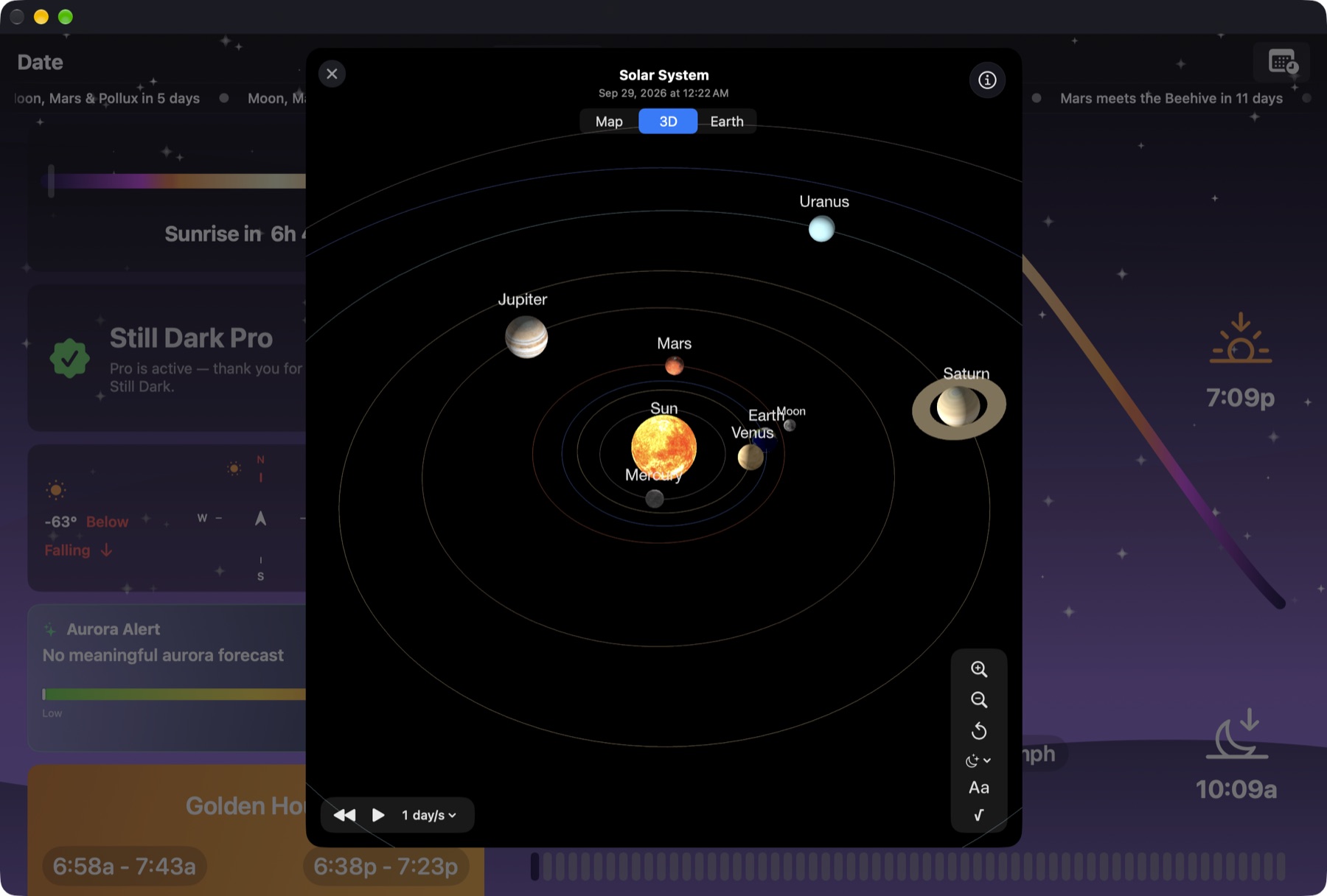1327x896 pixels.
Task: Switch to the Map tab
Action: 609,122
